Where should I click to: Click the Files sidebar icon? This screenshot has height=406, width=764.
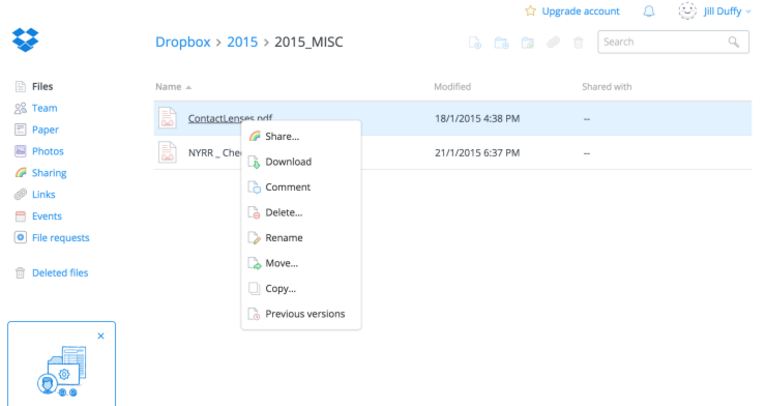click(x=20, y=87)
